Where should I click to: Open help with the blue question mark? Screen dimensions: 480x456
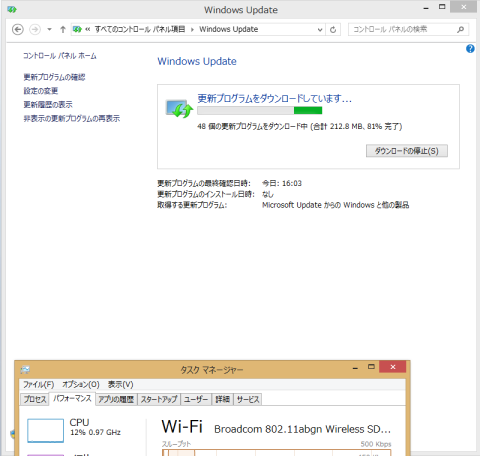(470, 49)
